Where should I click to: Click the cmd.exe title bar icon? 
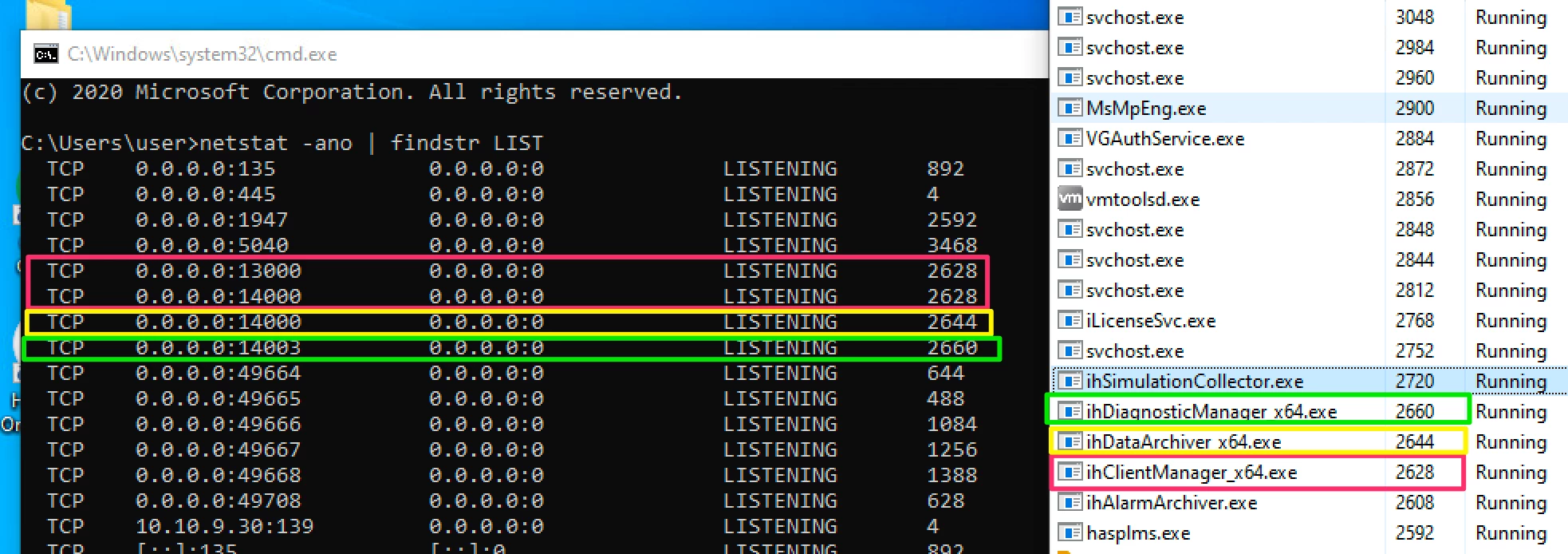[46, 54]
